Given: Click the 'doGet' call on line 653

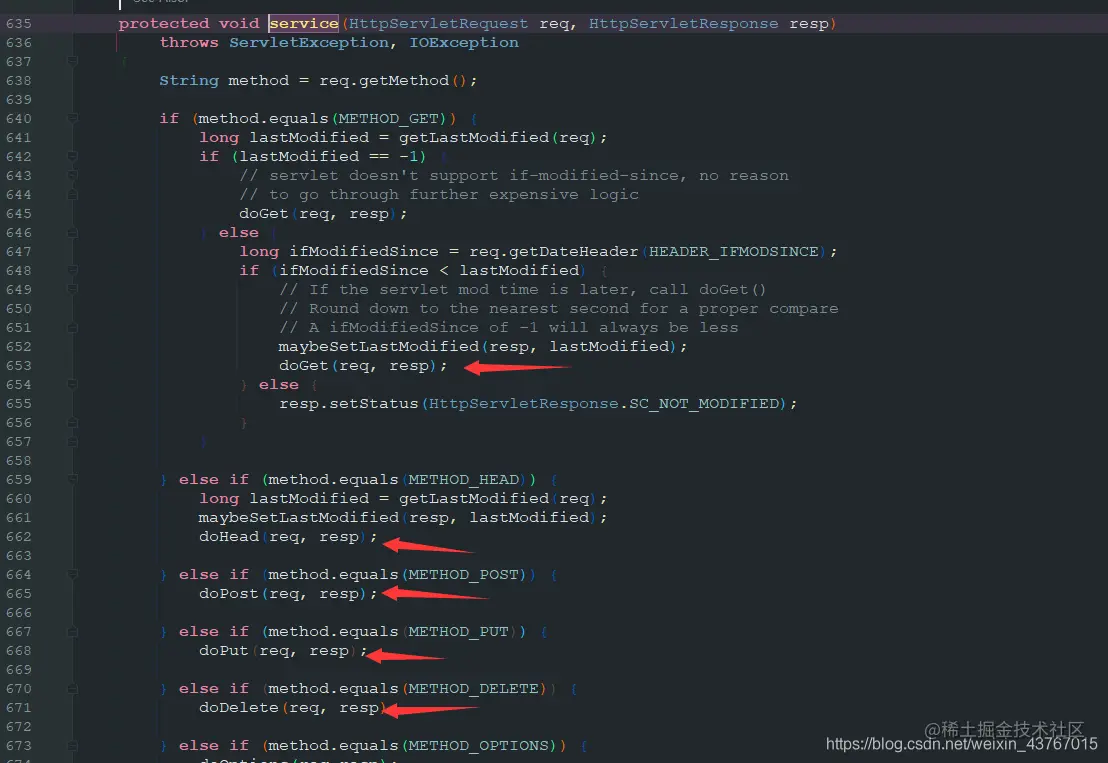Looking at the screenshot, I should pyautogui.click(x=304, y=365).
